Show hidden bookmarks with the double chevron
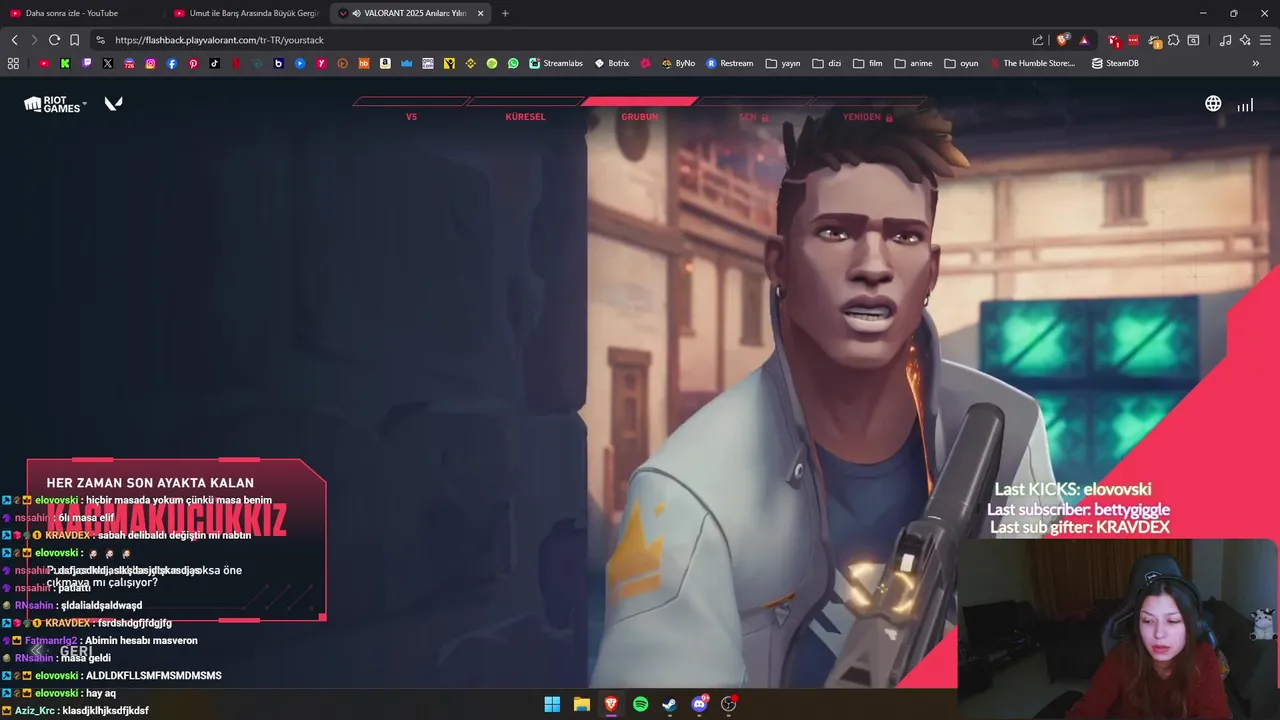Viewport: 1280px width, 720px height. pos(1256,63)
